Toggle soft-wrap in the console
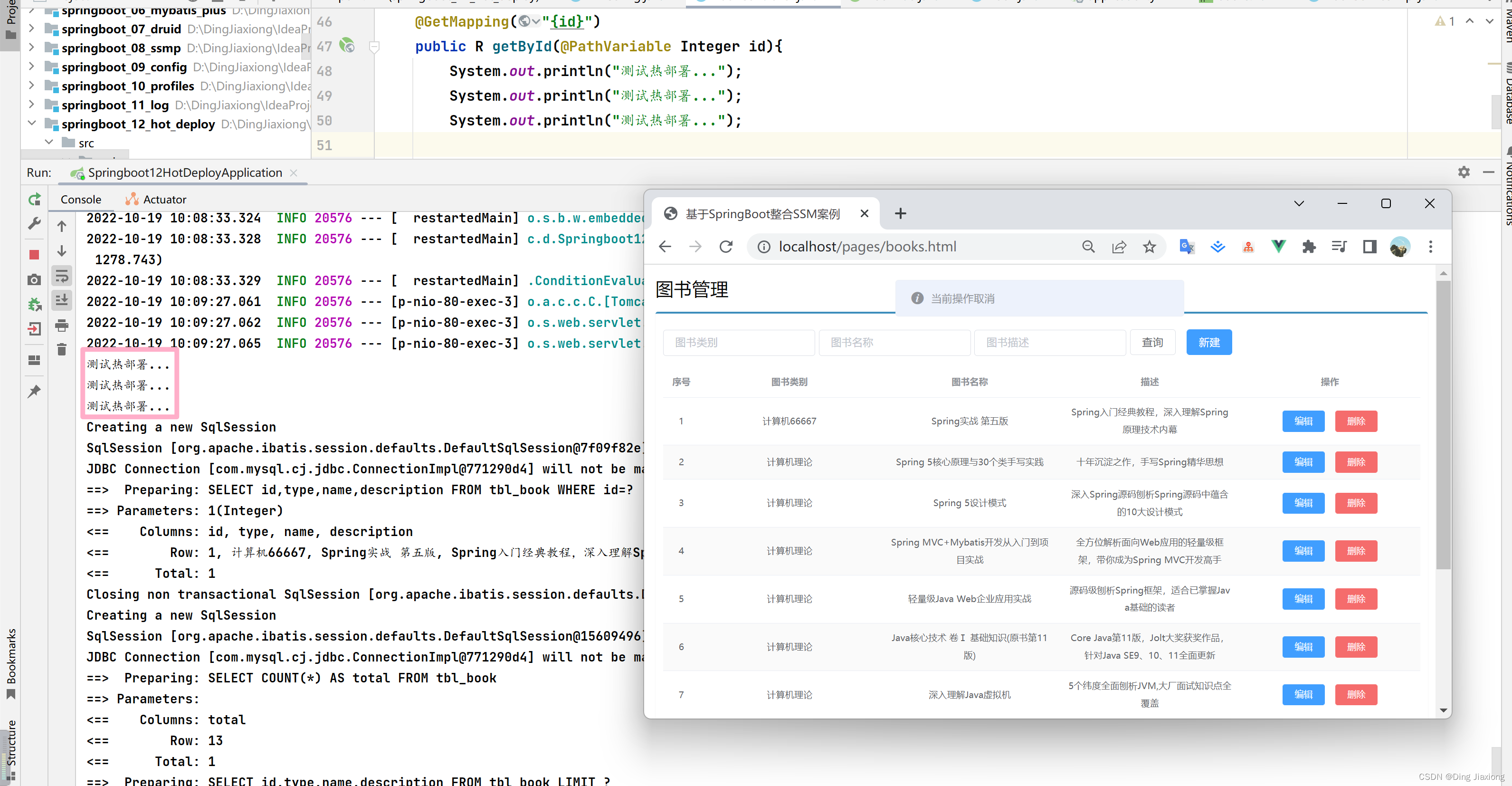1512x786 pixels. click(x=62, y=276)
